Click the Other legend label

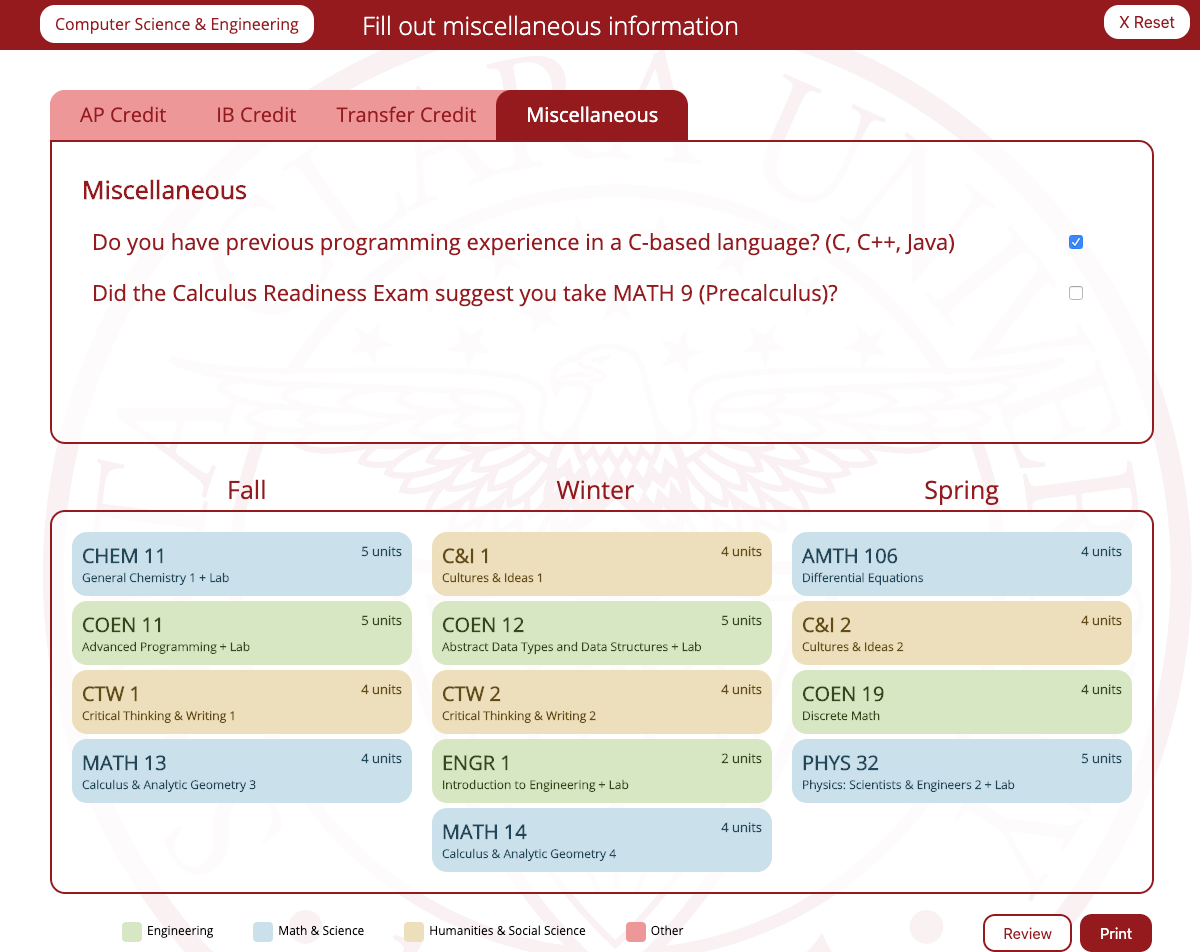pos(667,931)
